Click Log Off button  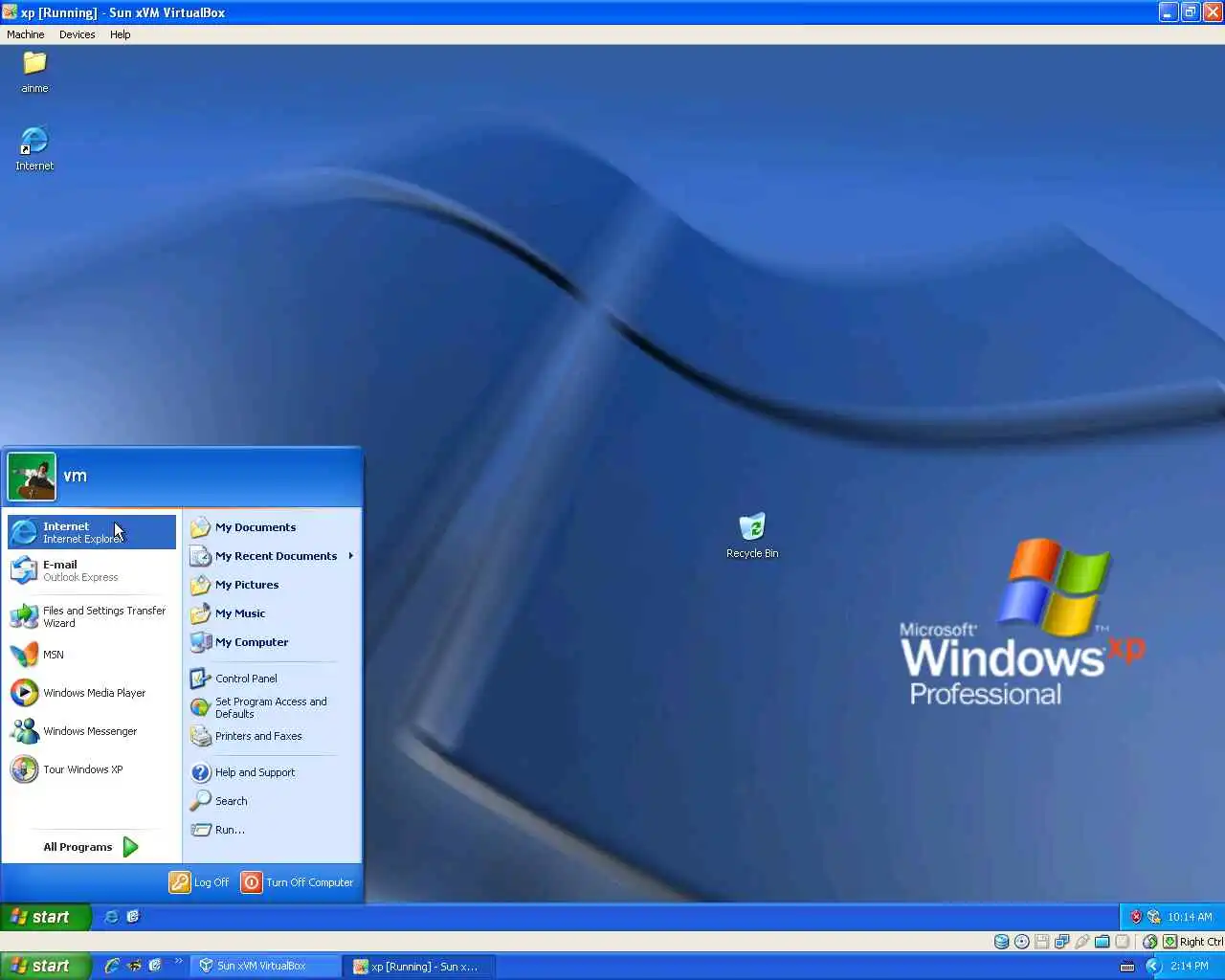tap(199, 882)
